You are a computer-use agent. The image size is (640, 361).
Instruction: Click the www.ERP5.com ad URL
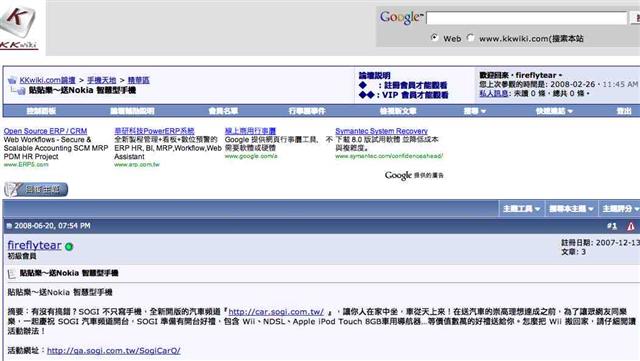26,165
